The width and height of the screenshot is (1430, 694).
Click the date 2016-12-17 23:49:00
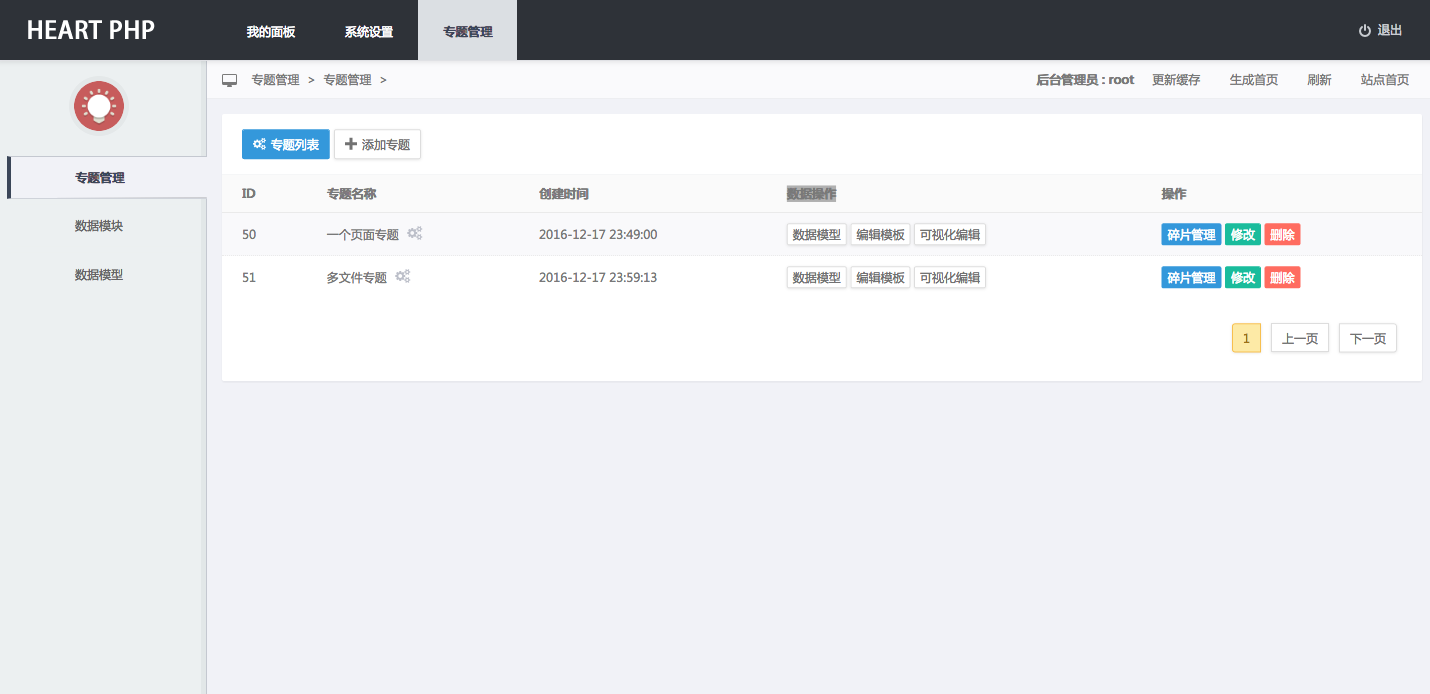tap(598, 235)
